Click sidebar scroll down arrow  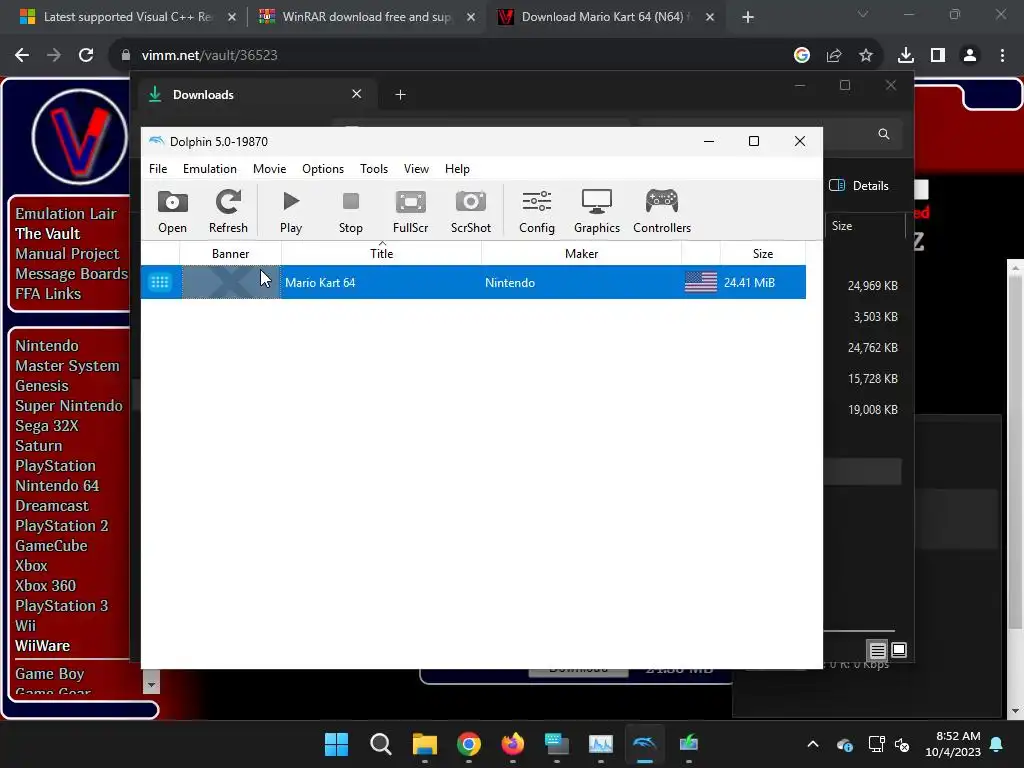[151, 685]
